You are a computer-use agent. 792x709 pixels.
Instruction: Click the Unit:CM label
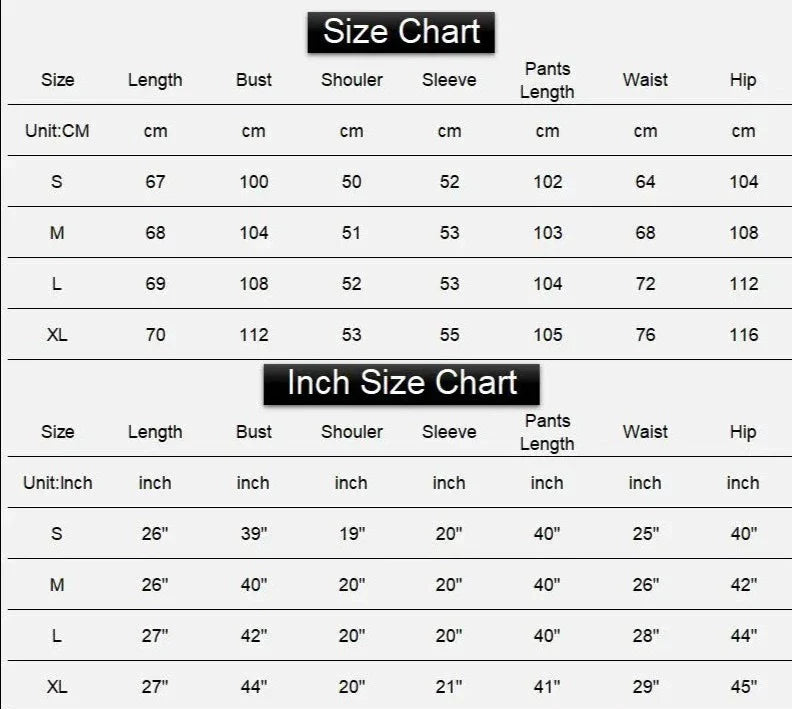point(57,131)
